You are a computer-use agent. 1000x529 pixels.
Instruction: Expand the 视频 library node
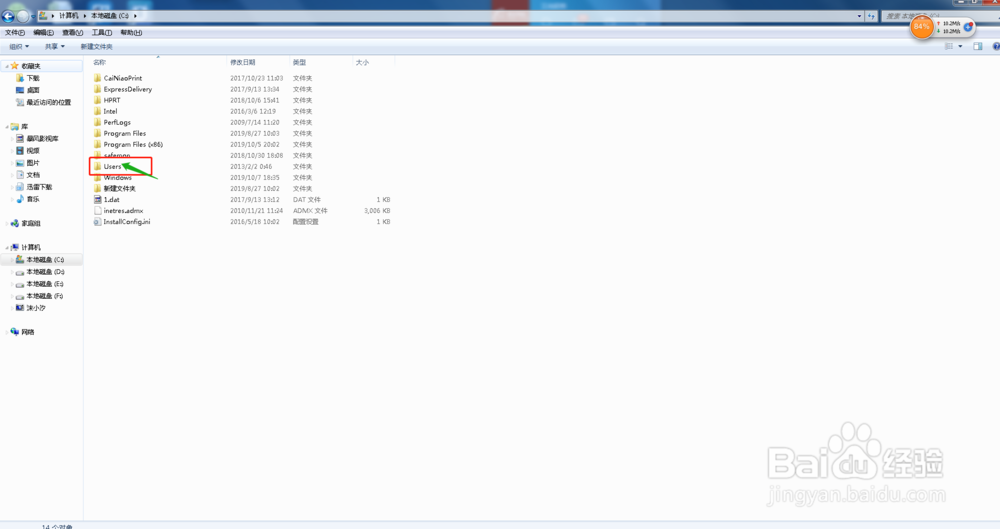(11, 151)
